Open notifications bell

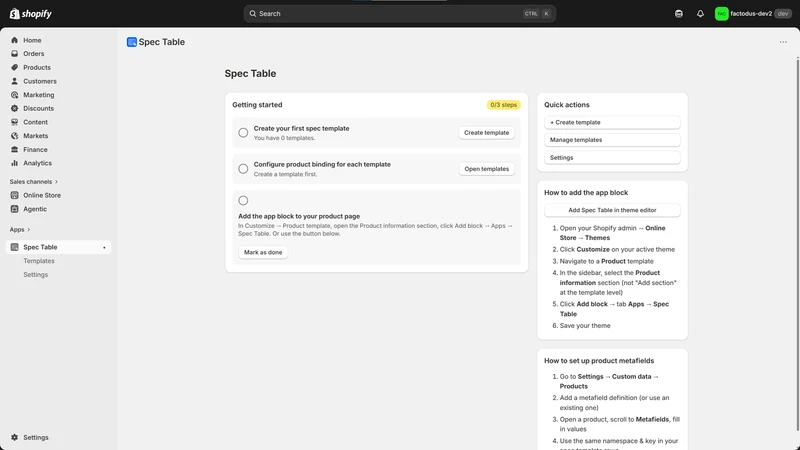[x=700, y=14]
